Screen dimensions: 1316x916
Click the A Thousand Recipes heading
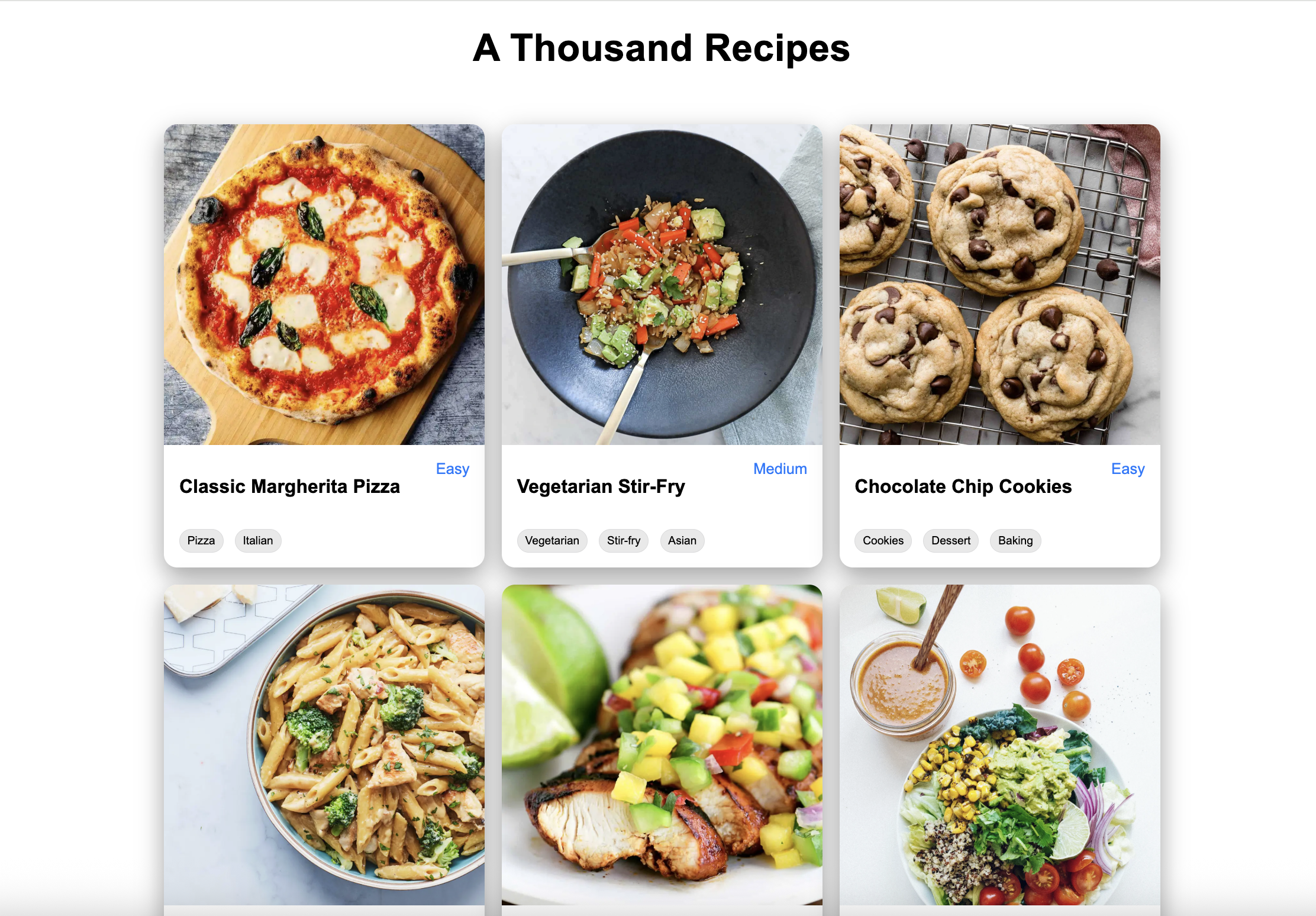(662, 48)
